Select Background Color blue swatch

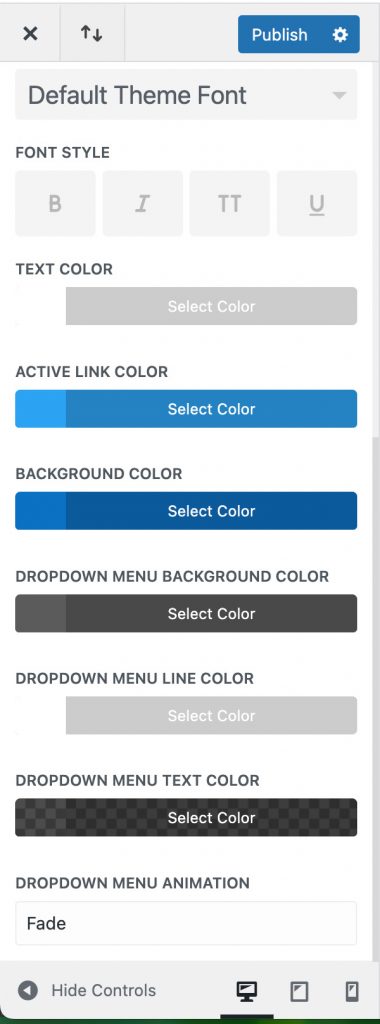point(40,511)
